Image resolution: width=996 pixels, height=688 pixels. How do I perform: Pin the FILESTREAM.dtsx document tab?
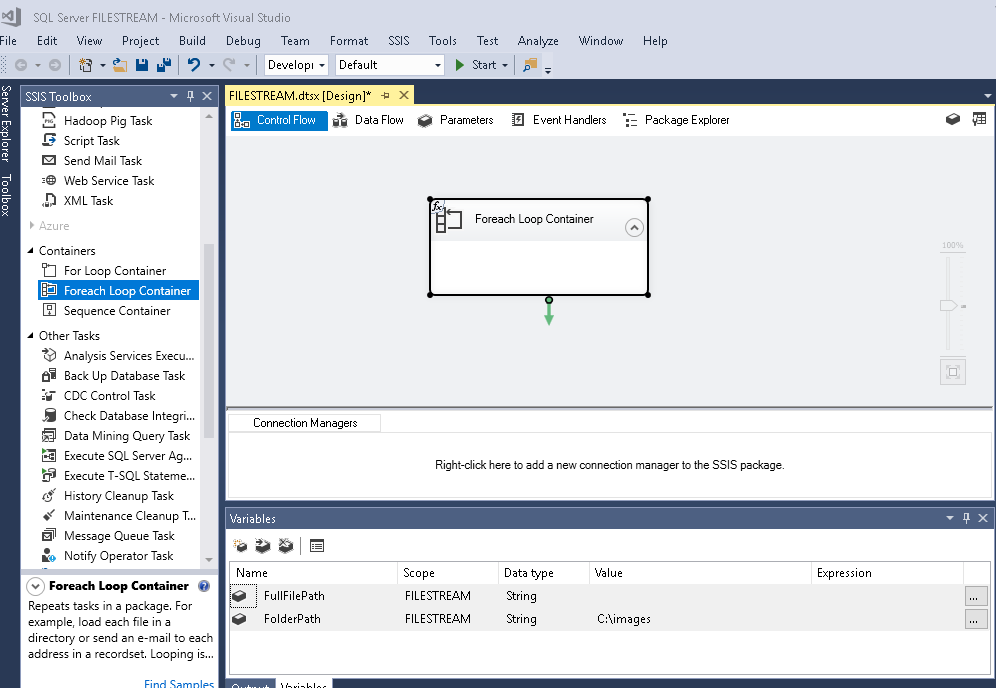385,95
